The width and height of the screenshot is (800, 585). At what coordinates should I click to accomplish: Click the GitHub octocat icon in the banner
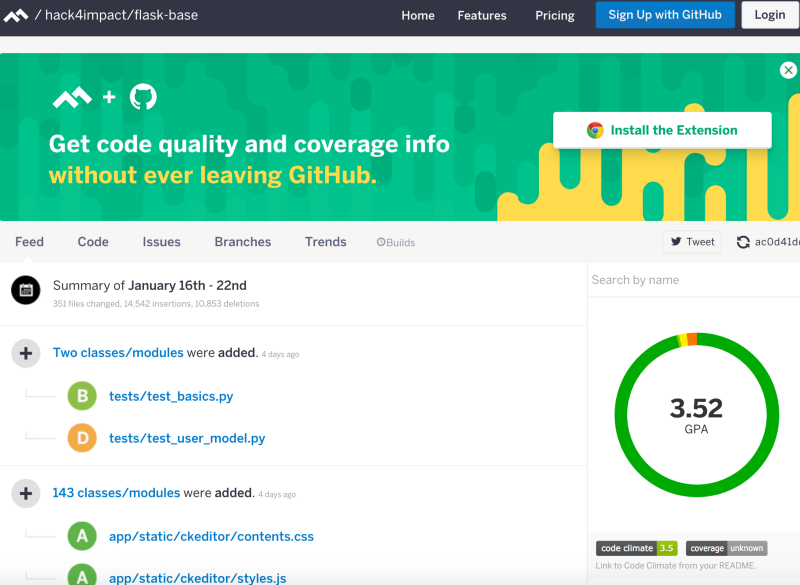[143, 98]
